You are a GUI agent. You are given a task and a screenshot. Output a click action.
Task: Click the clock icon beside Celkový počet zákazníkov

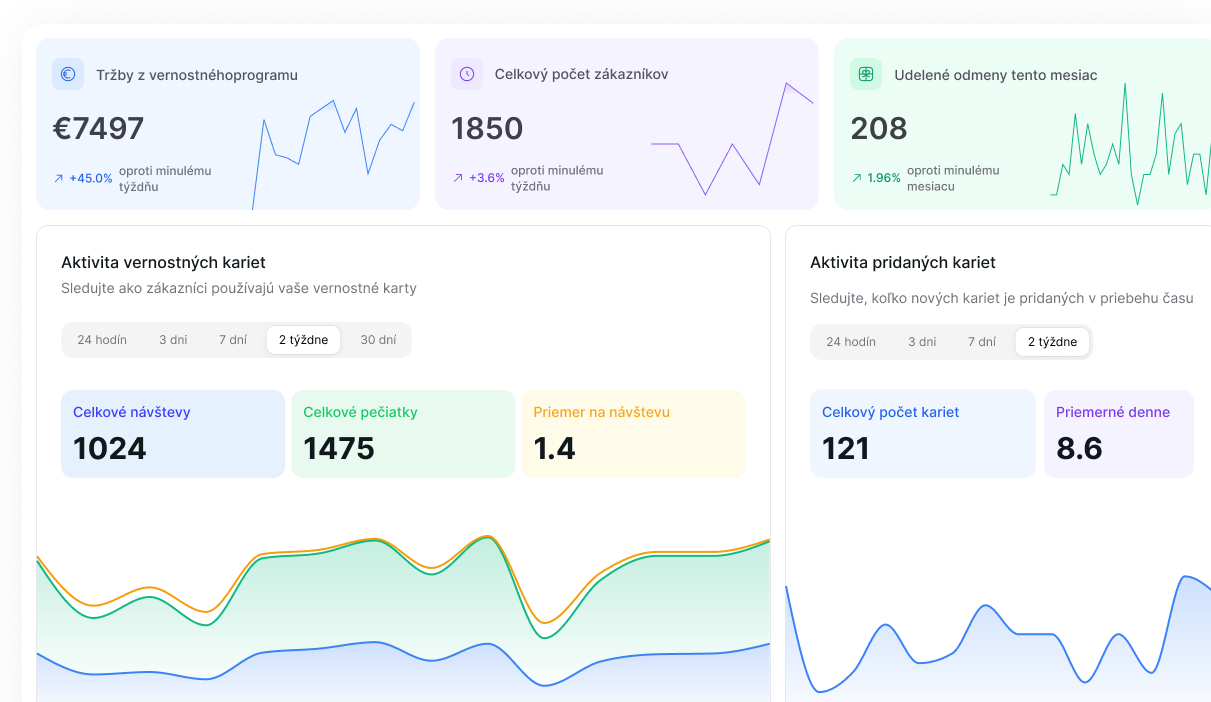(x=467, y=74)
